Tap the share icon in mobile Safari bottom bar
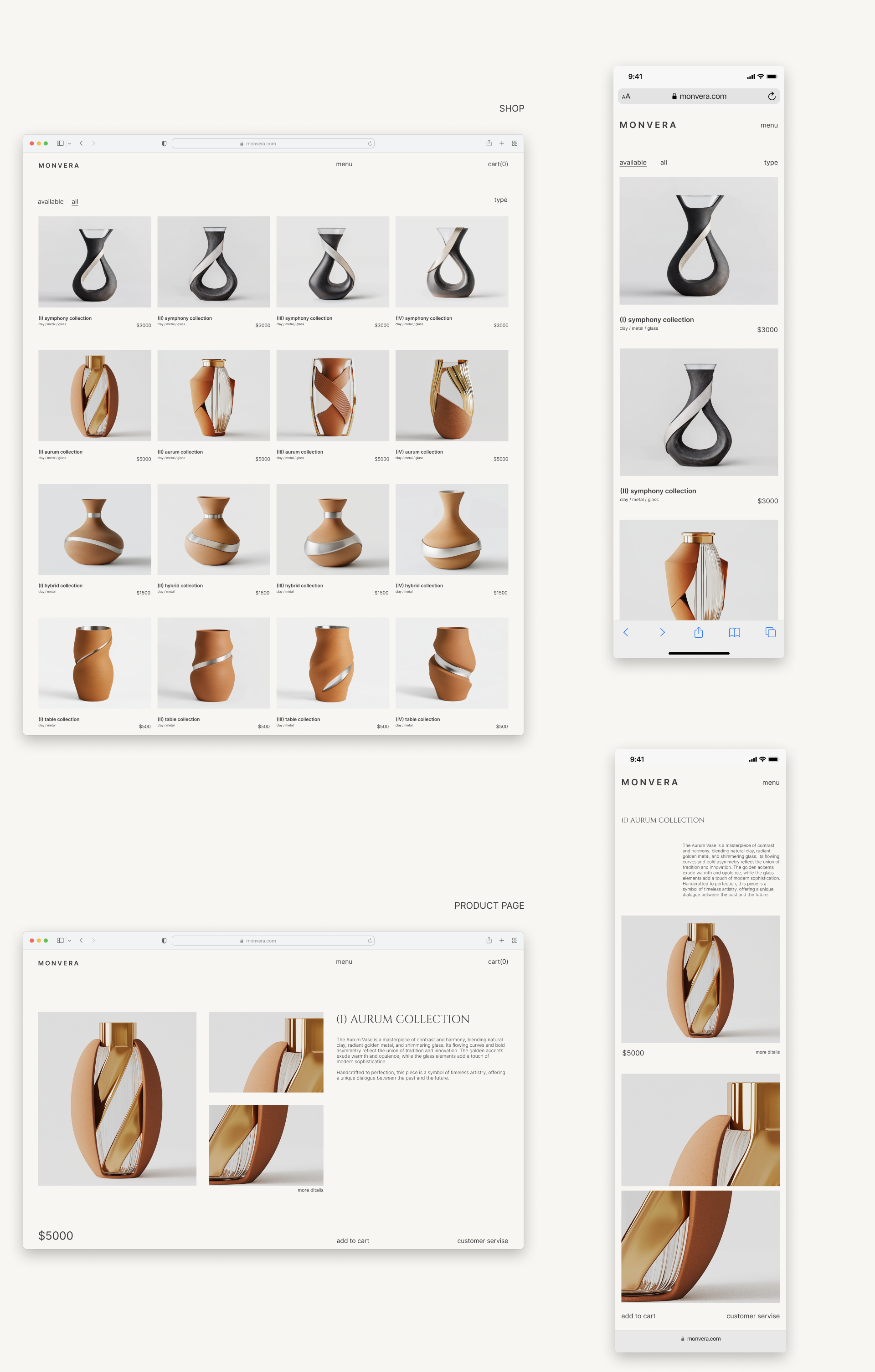This screenshot has width=875, height=1372. (x=698, y=632)
